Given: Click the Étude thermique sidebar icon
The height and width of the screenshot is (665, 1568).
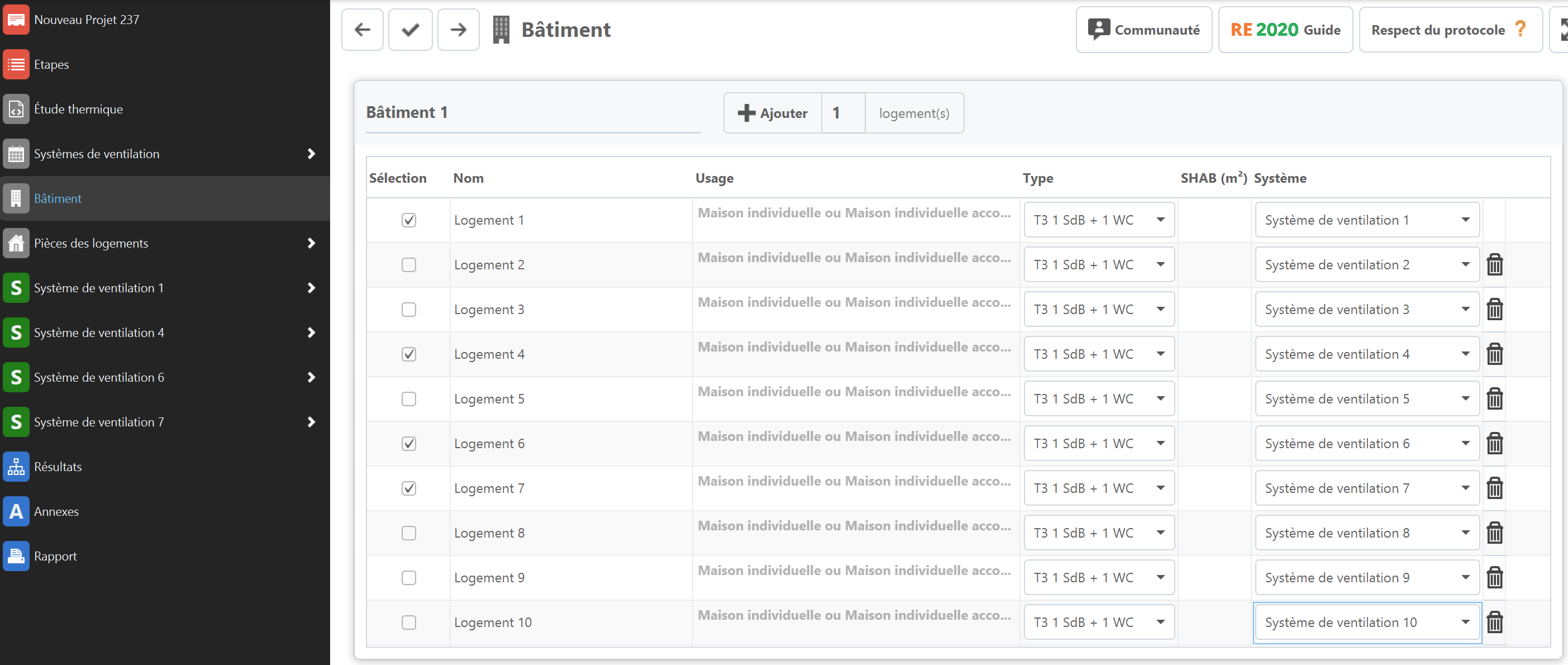Looking at the screenshot, I should (x=16, y=109).
